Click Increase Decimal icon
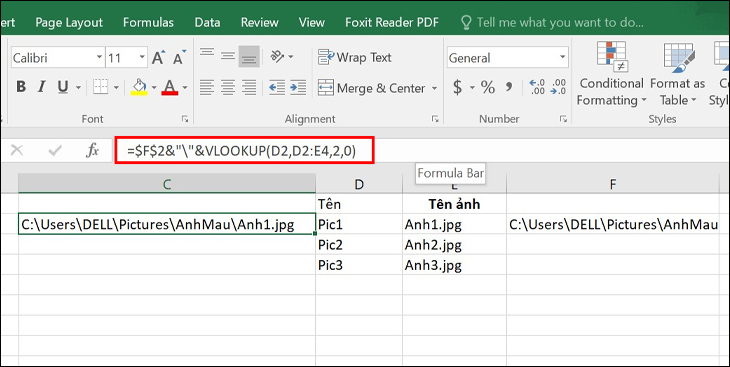 tap(536, 87)
